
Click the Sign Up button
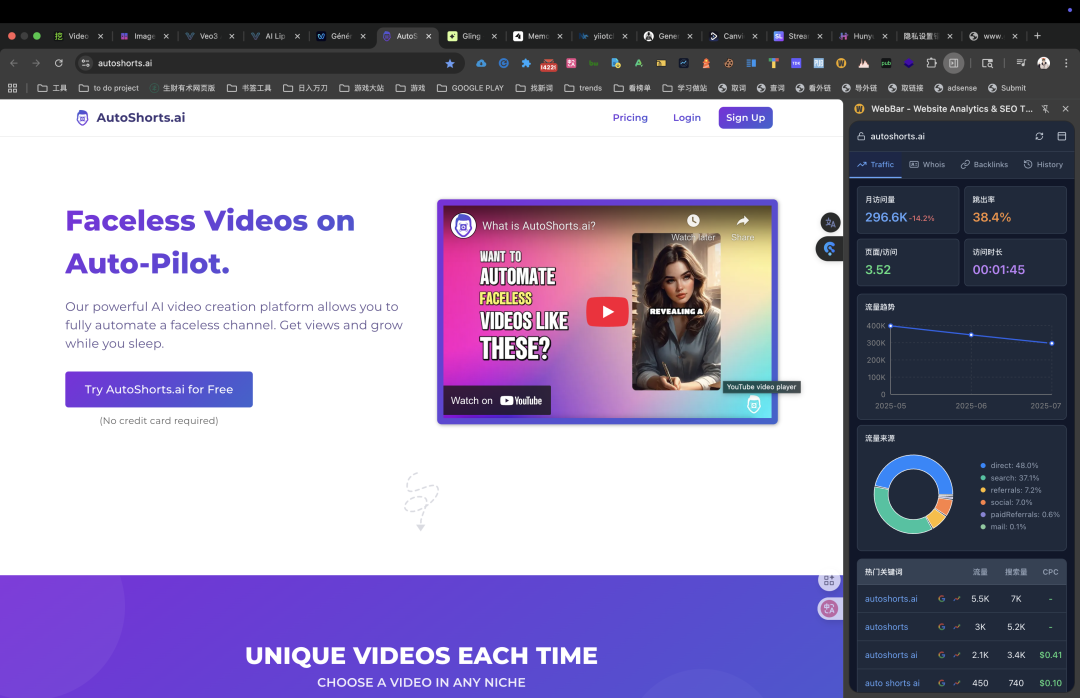tap(745, 118)
